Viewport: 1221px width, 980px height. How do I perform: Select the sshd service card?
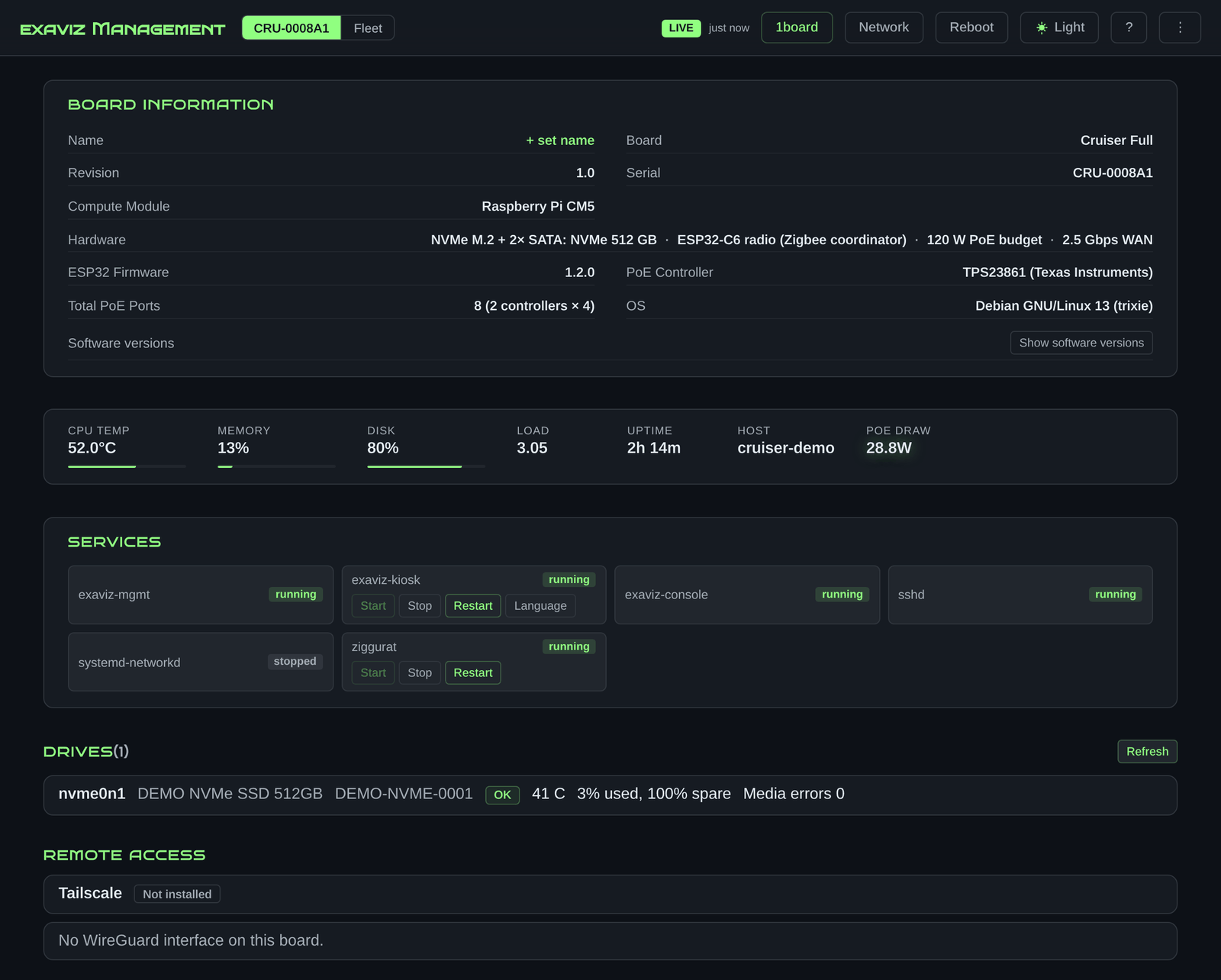click(1020, 595)
